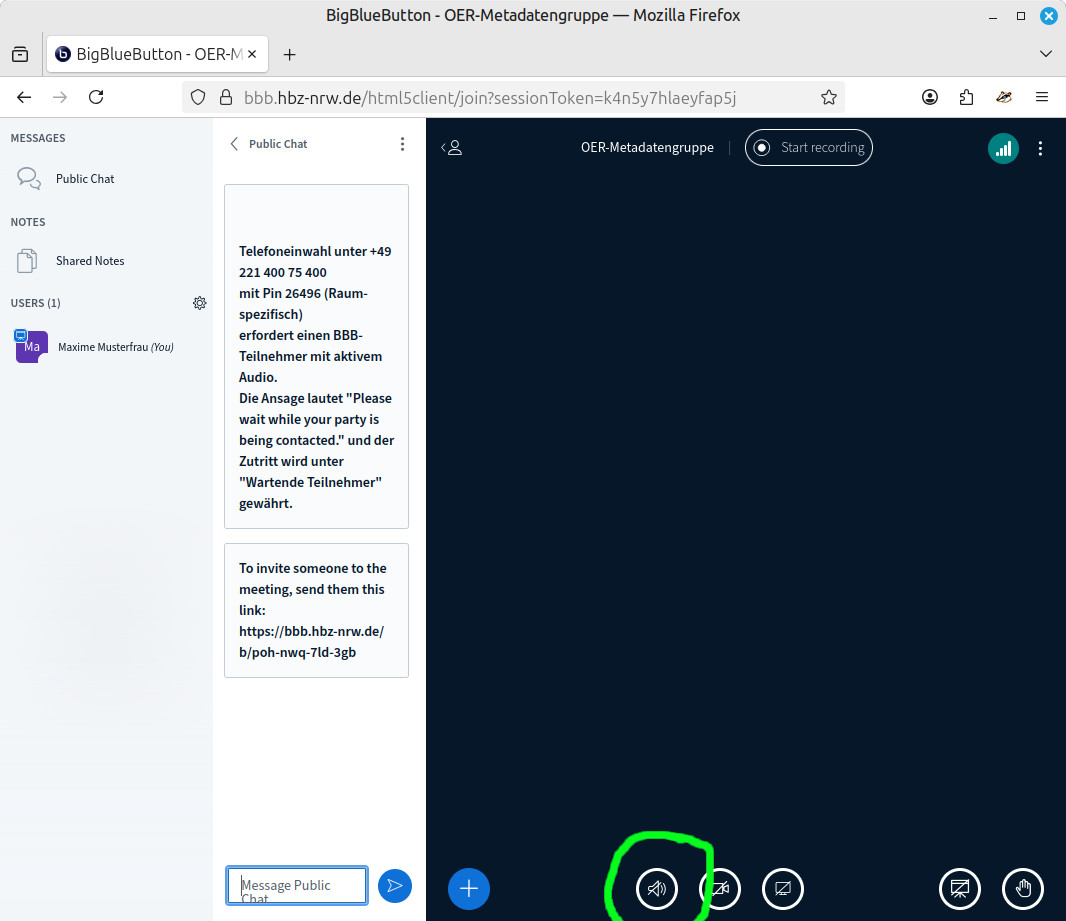Send chat message with arrow button
This screenshot has width=1066, height=921.
point(395,885)
